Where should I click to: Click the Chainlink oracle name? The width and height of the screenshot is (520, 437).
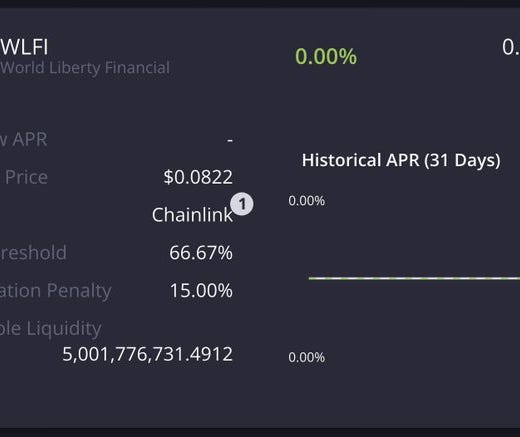(192, 215)
